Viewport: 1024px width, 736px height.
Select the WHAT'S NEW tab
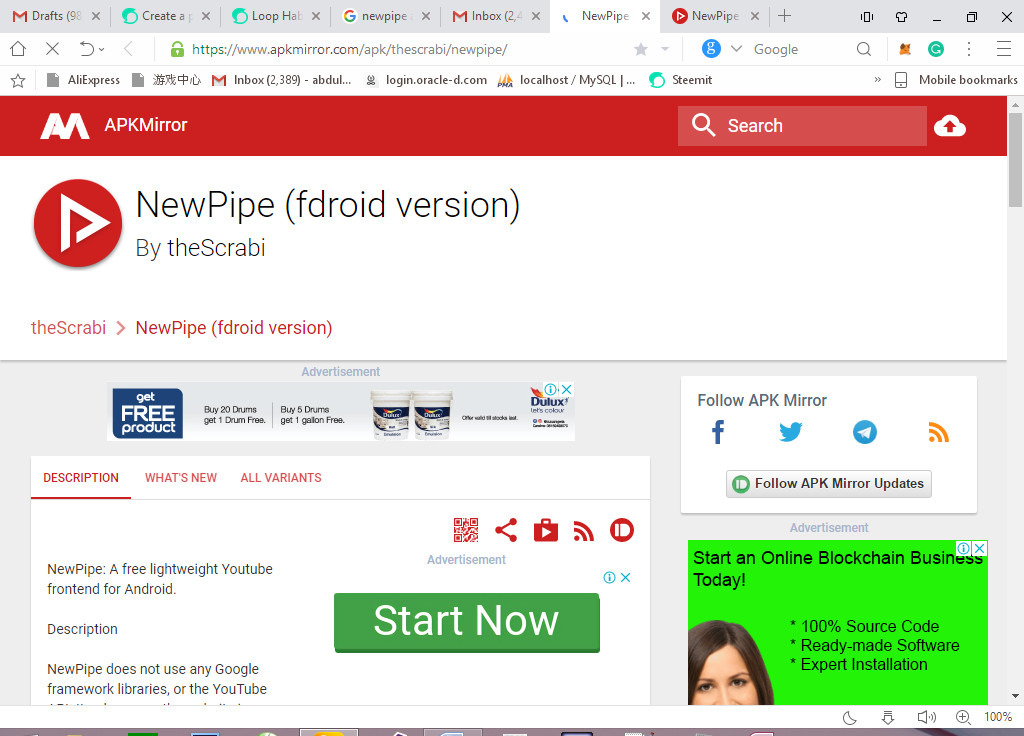click(x=181, y=478)
